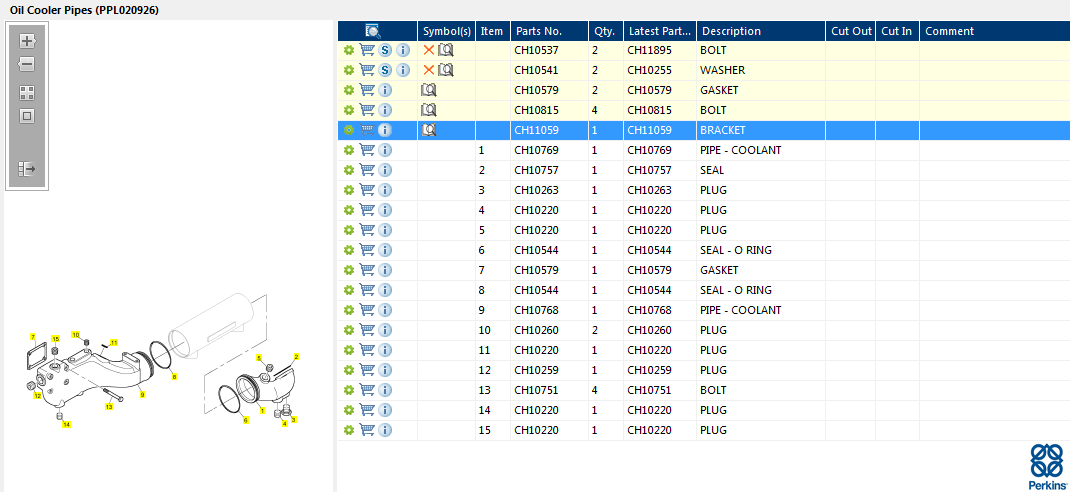This screenshot has width=1070, height=492.
Task: Select callout 9 in the diagram
Action: (142, 394)
